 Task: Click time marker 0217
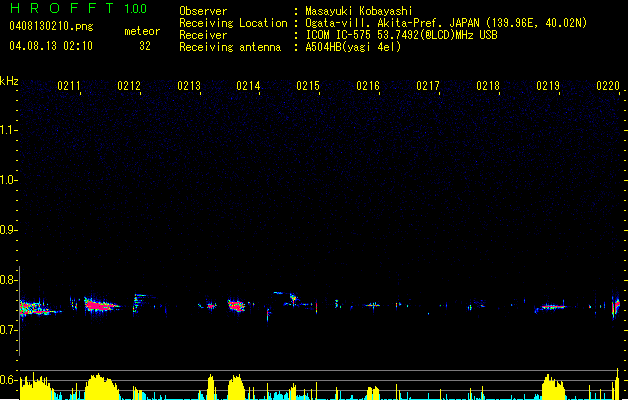tap(428, 86)
